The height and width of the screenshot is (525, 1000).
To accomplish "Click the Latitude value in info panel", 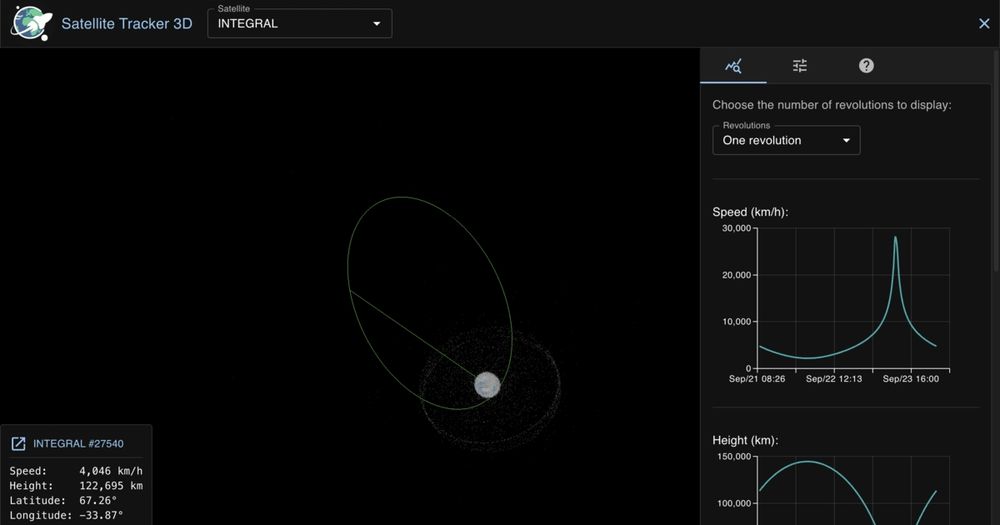I will (x=98, y=500).
